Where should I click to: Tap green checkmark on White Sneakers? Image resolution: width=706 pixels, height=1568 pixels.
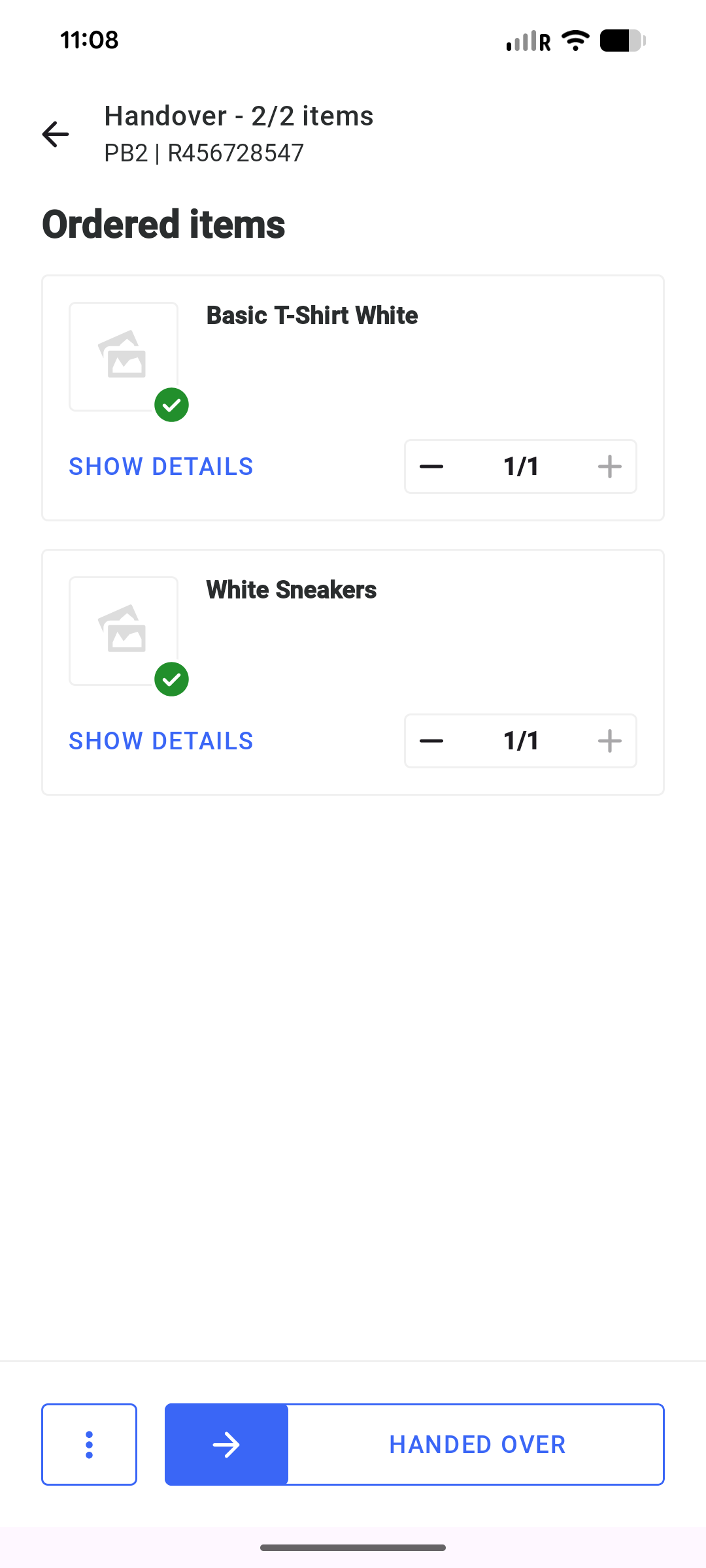click(171, 679)
